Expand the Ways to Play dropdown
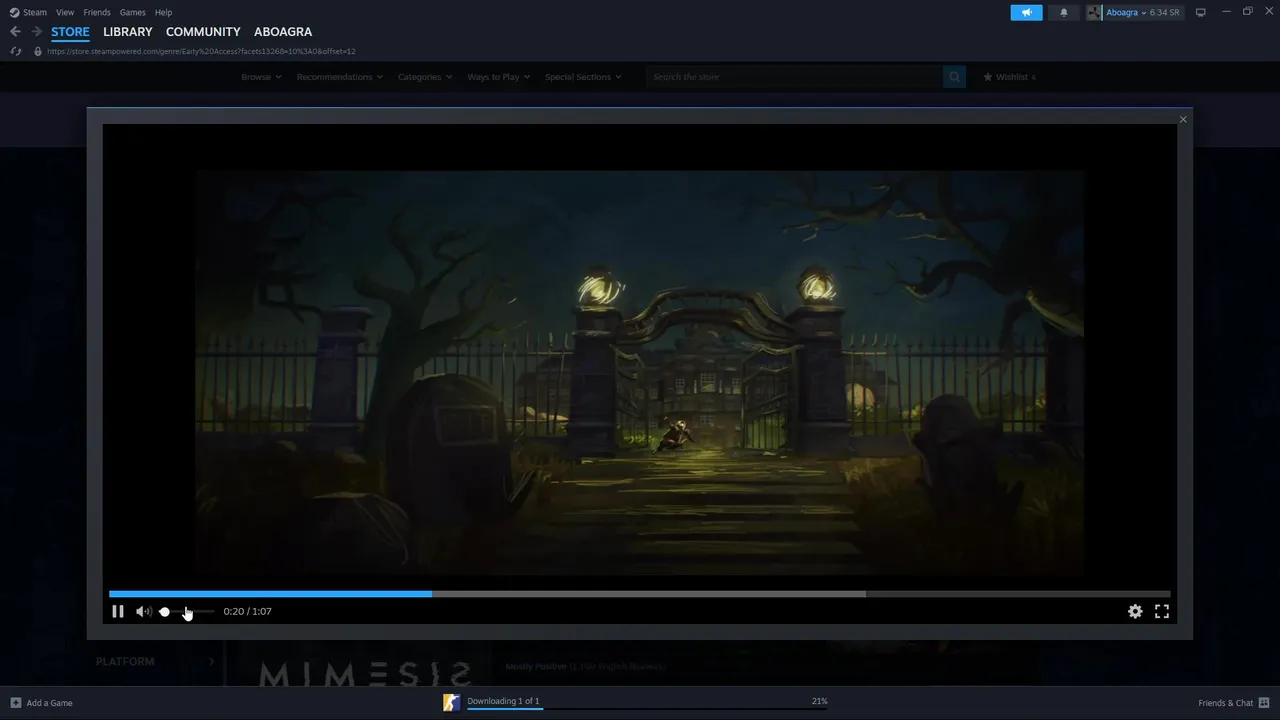The height and width of the screenshot is (720, 1280). pyautogui.click(x=499, y=77)
